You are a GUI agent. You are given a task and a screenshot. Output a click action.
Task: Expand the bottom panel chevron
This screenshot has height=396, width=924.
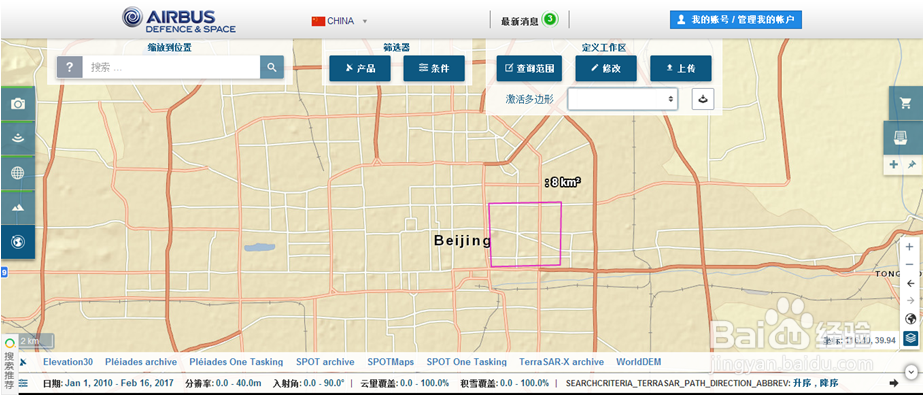(912, 371)
